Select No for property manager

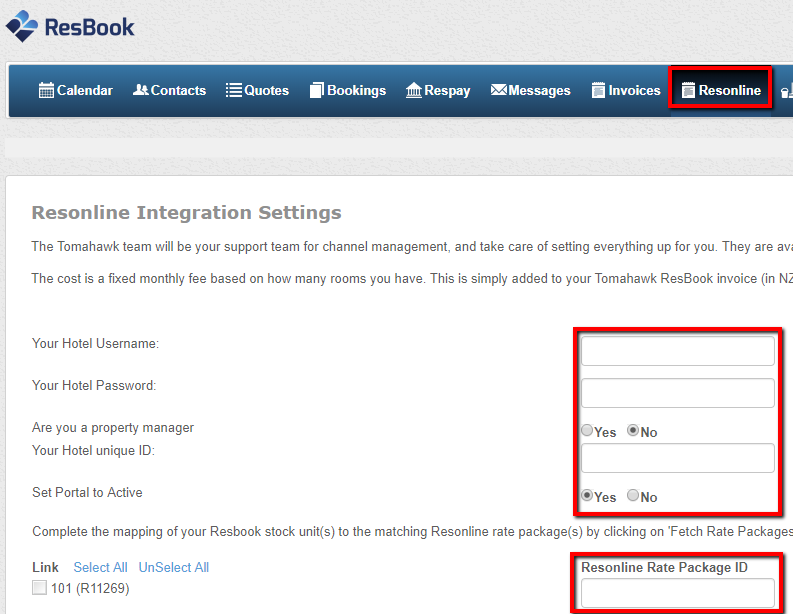click(633, 430)
